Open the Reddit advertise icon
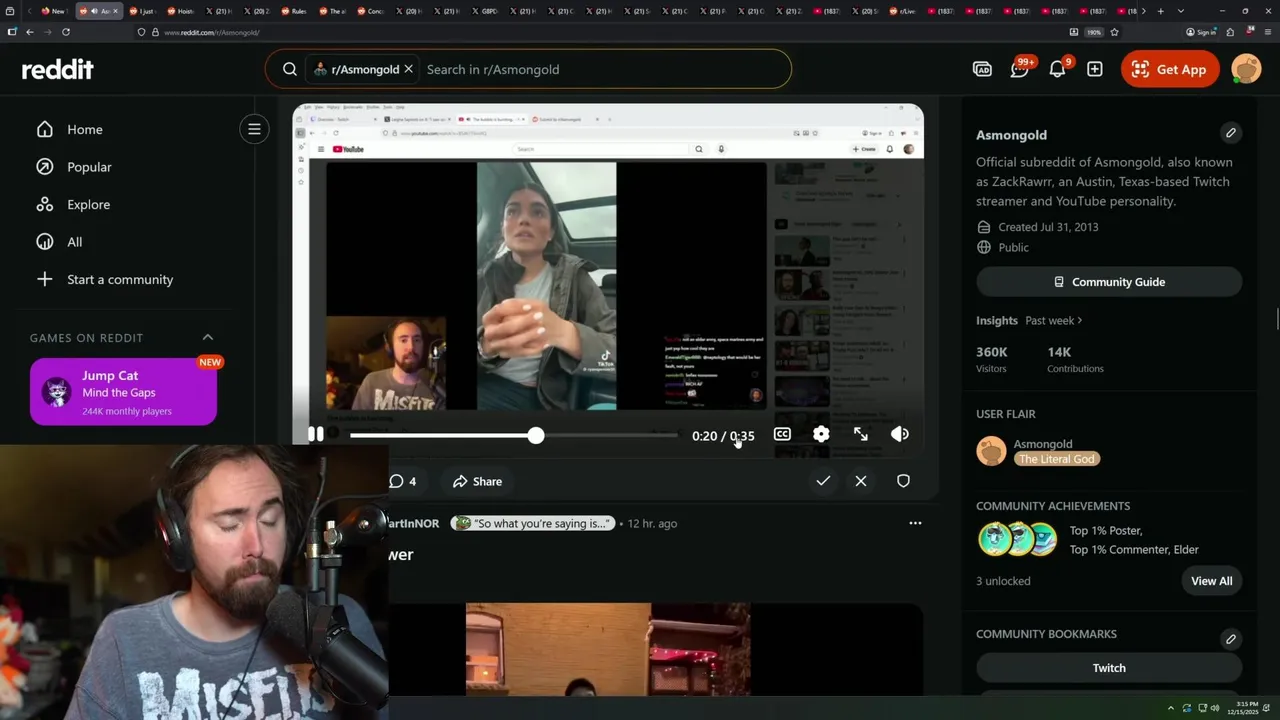The image size is (1280, 720). tap(982, 69)
